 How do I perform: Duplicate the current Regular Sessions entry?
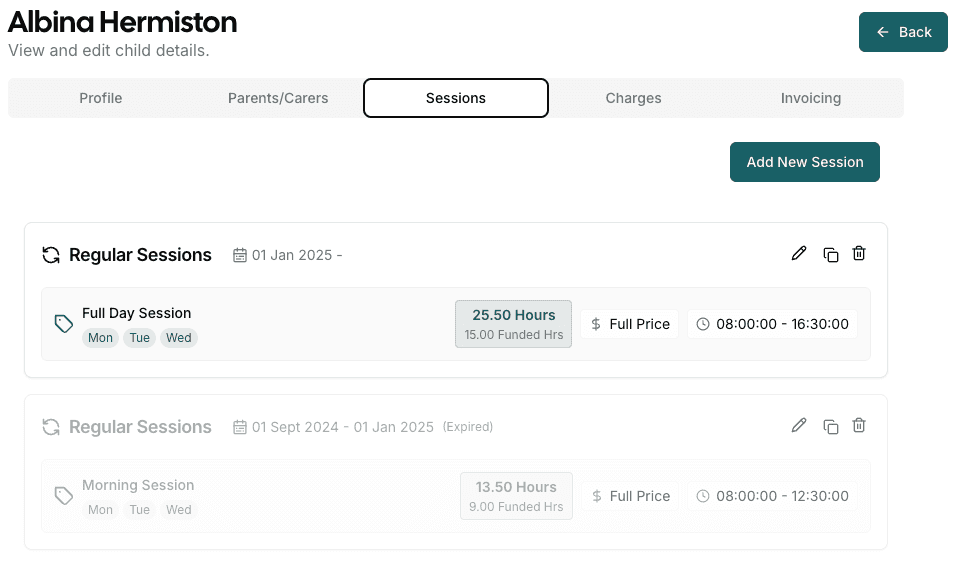click(830, 254)
